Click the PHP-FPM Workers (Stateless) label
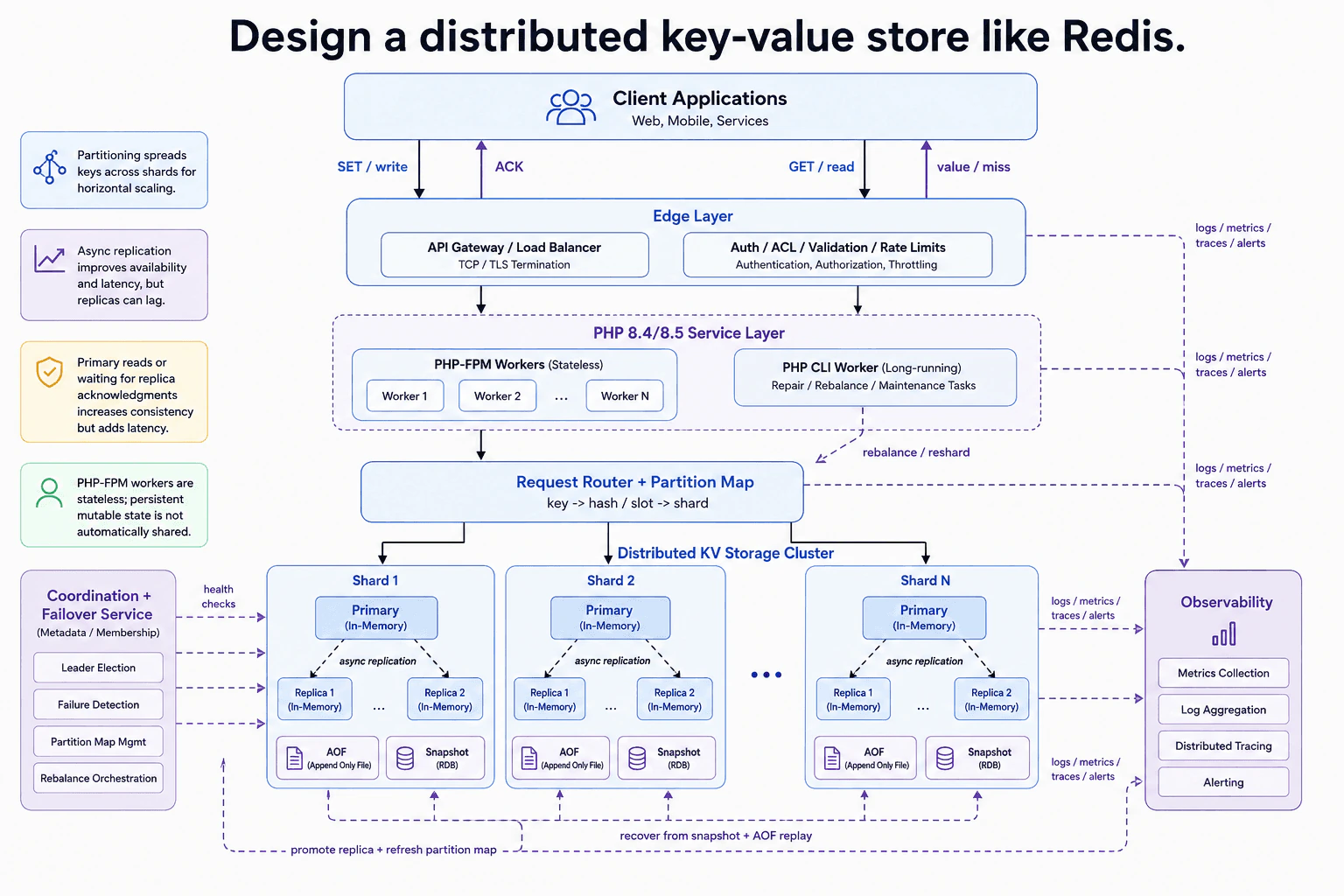The height and width of the screenshot is (896, 1344). (518, 364)
